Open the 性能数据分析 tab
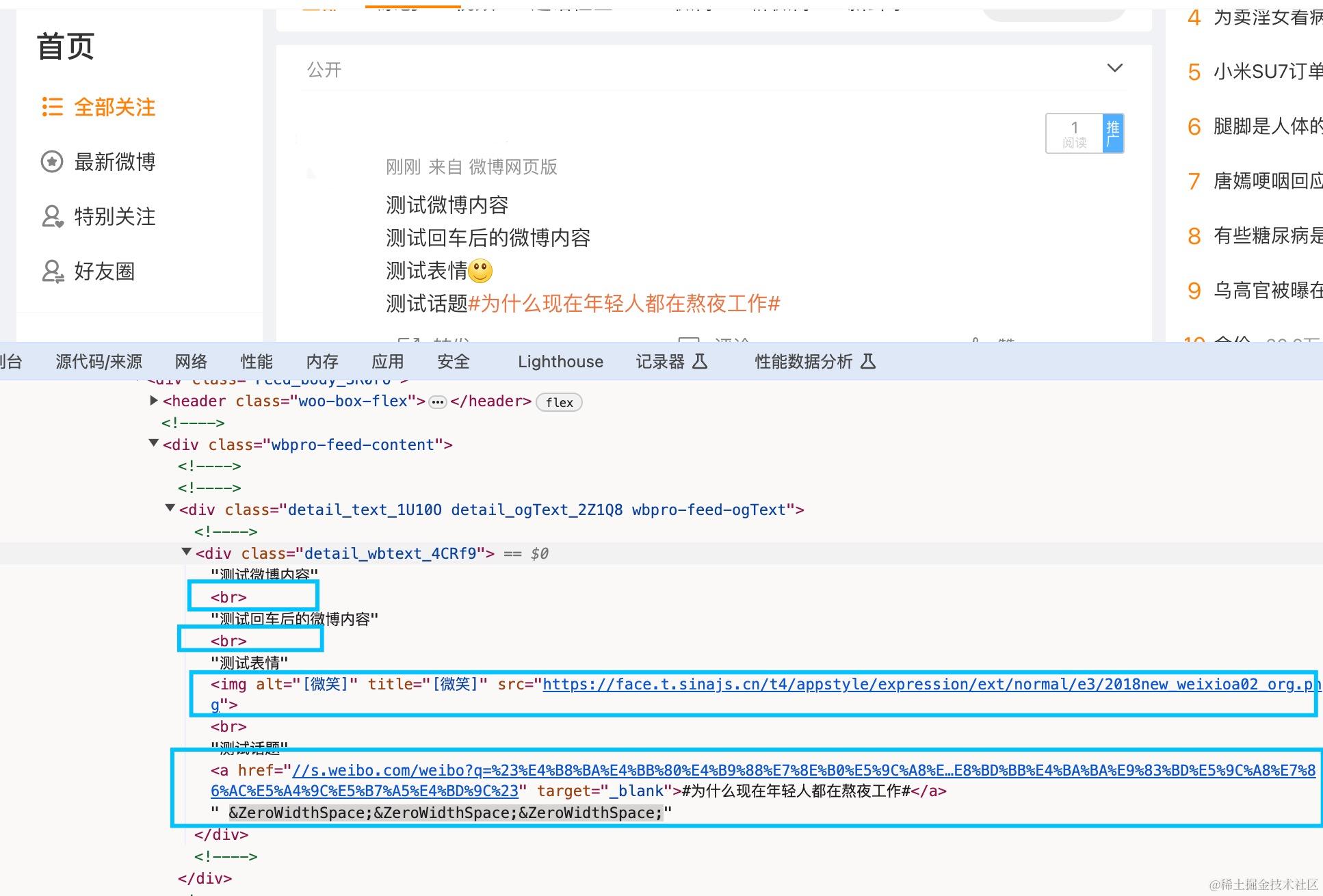The height and width of the screenshot is (896, 1323). pyautogui.click(x=804, y=362)
